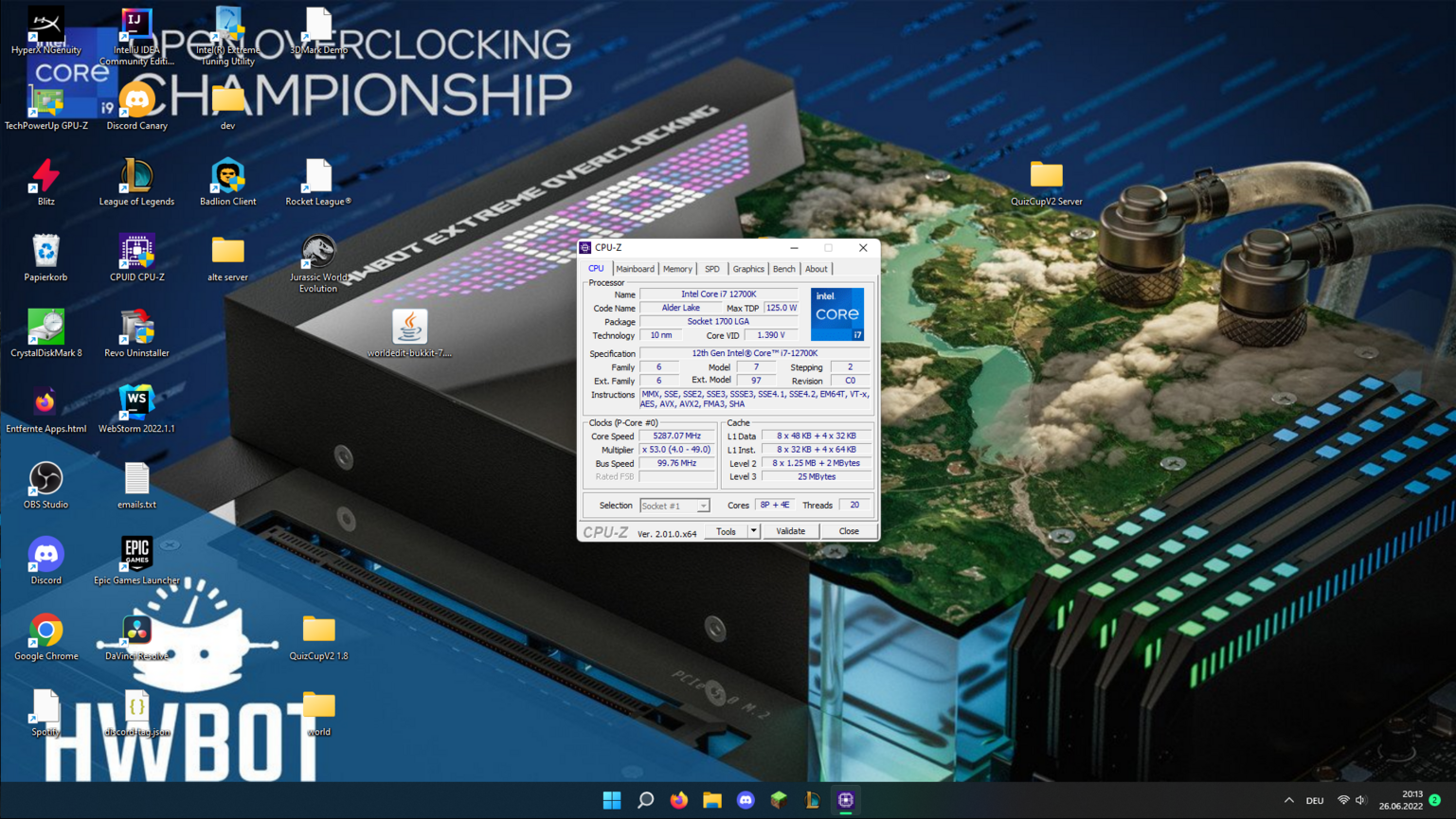Select the CPU tab in CPU-Z
Image resolution: width=1456 pixels, height=819 pixels.
click(x=596, y=269)
